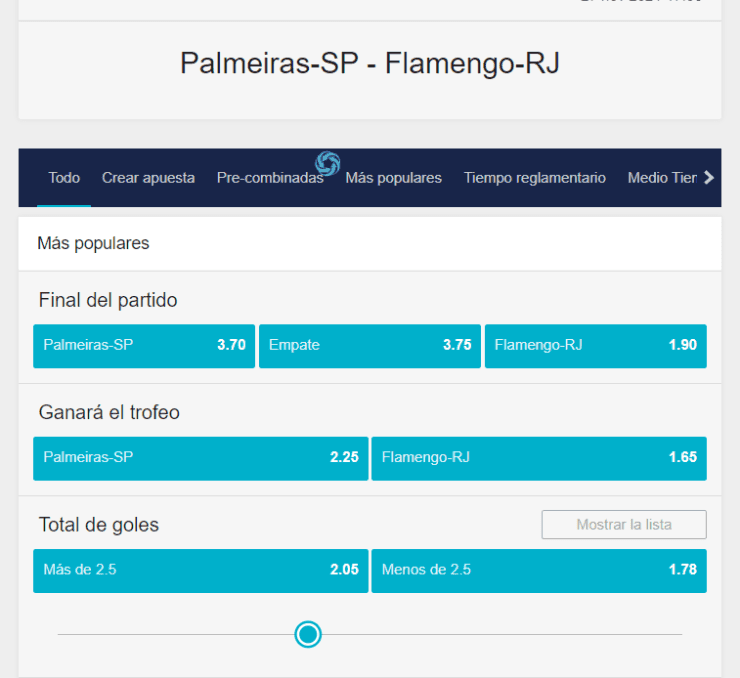Pick the Empate odds 3.75
Image resolution: width=740 pixels, height=678 pixels.
click(x=369, y=345)
